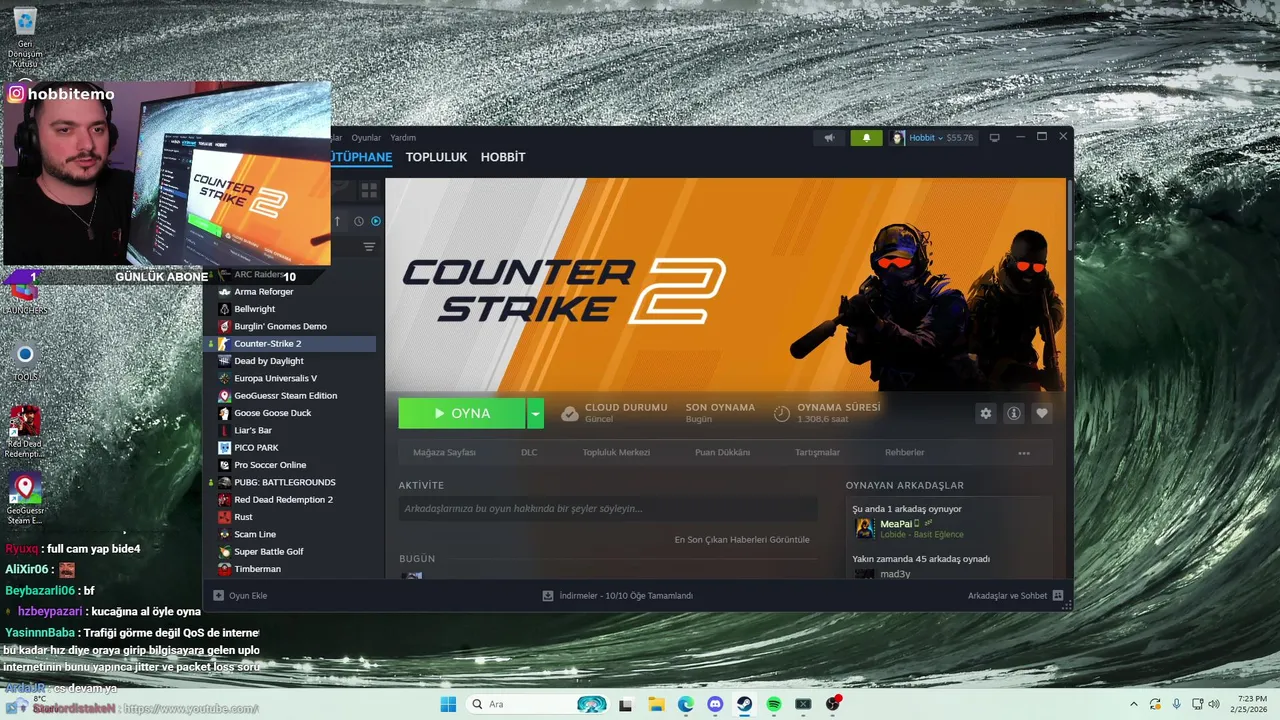Screen dimensions: 1280x720
Task: Open the library advanced filter icon
Action: 369,247
